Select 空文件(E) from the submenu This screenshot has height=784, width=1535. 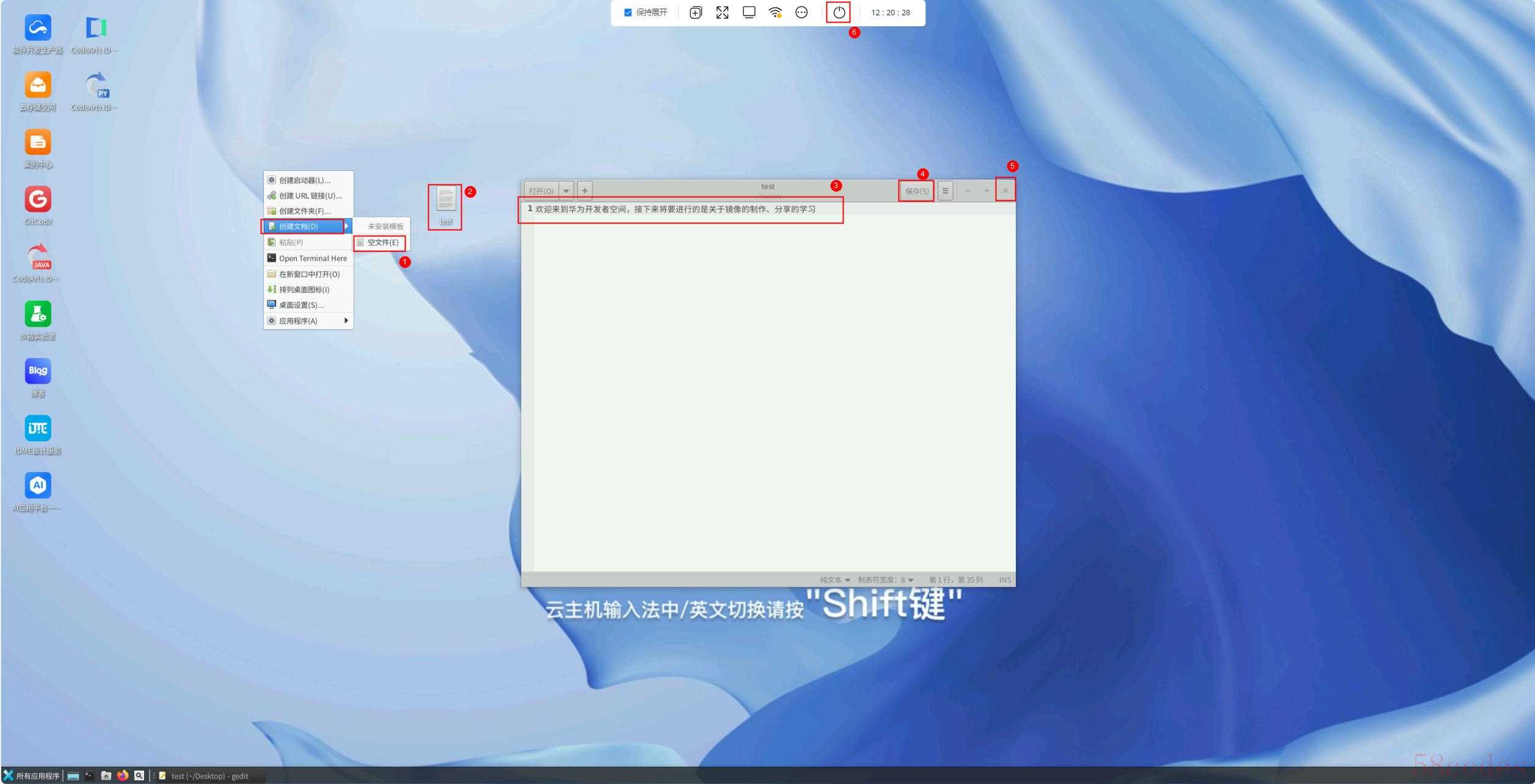pos(382,242)
